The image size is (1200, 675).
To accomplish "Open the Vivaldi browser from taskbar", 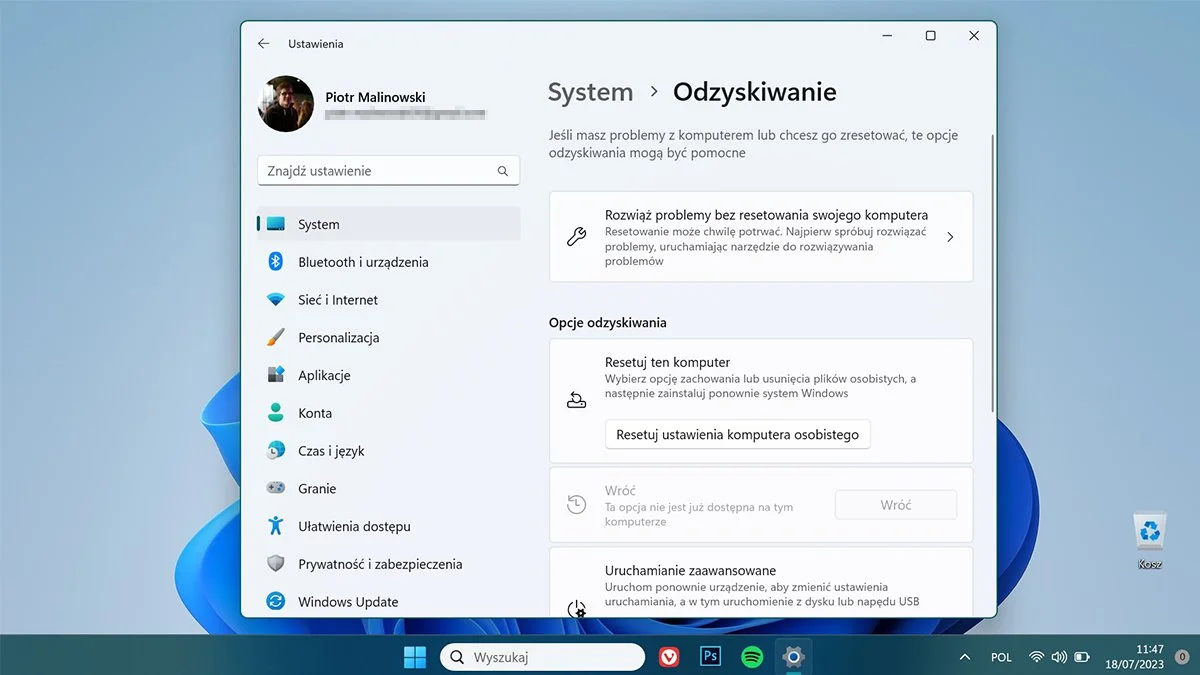I will coord(668,657).
